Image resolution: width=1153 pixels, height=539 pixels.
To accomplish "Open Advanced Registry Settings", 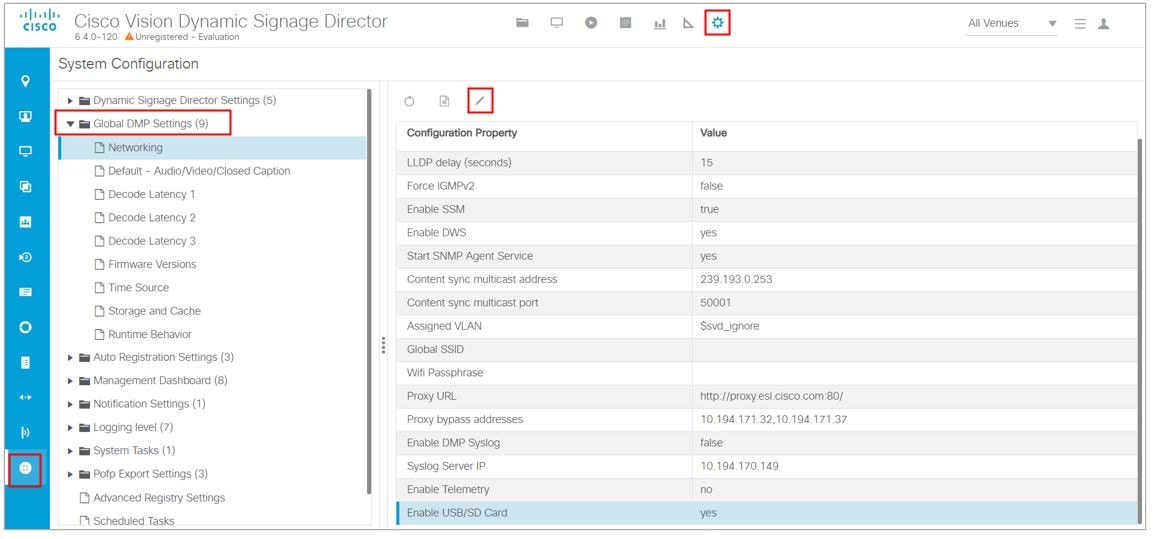I will tap(159, 498).
